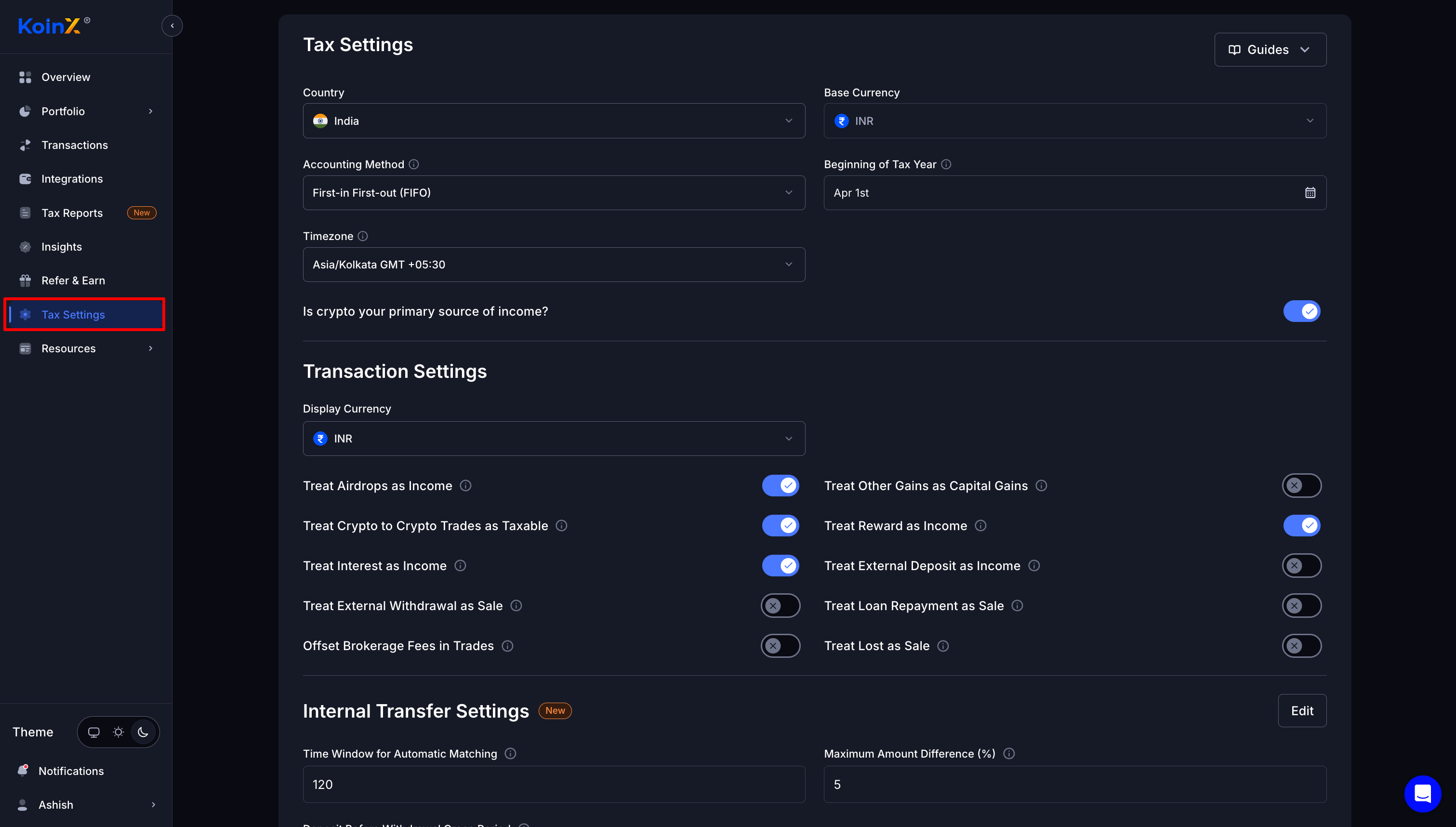Show info for Timezone field

363,236
